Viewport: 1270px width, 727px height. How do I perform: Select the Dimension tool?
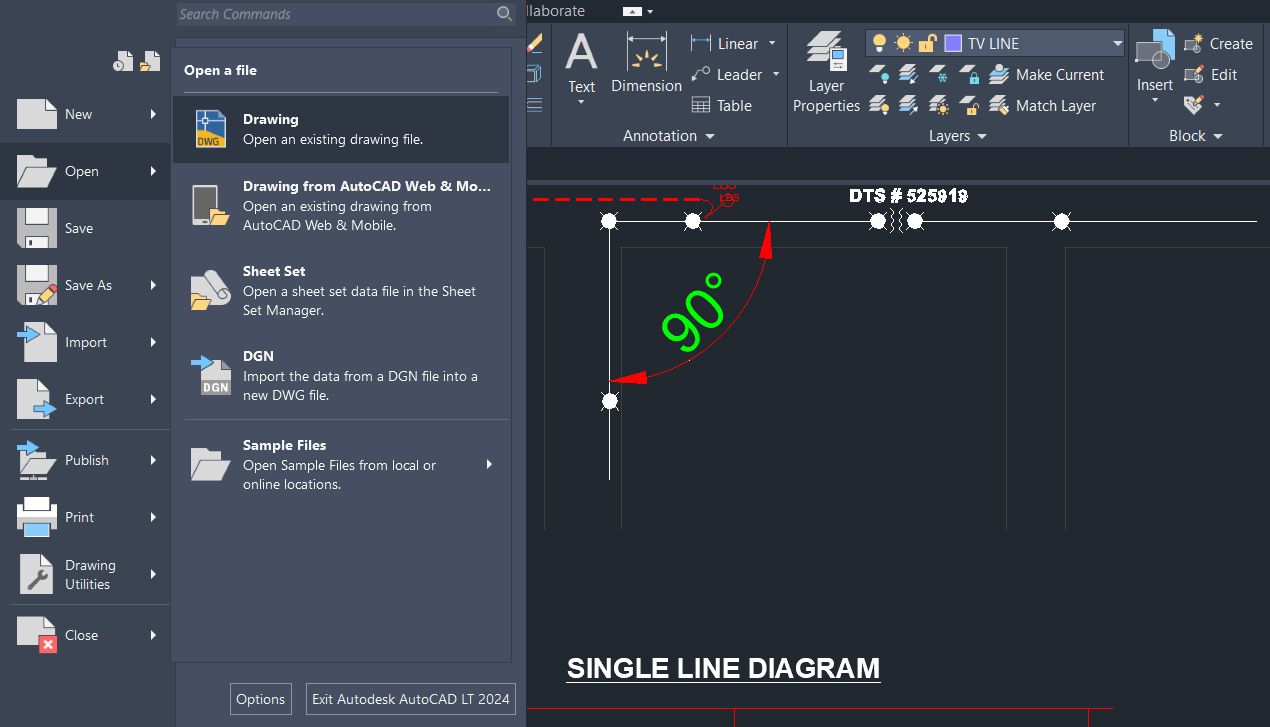click(x=647, y=62)
